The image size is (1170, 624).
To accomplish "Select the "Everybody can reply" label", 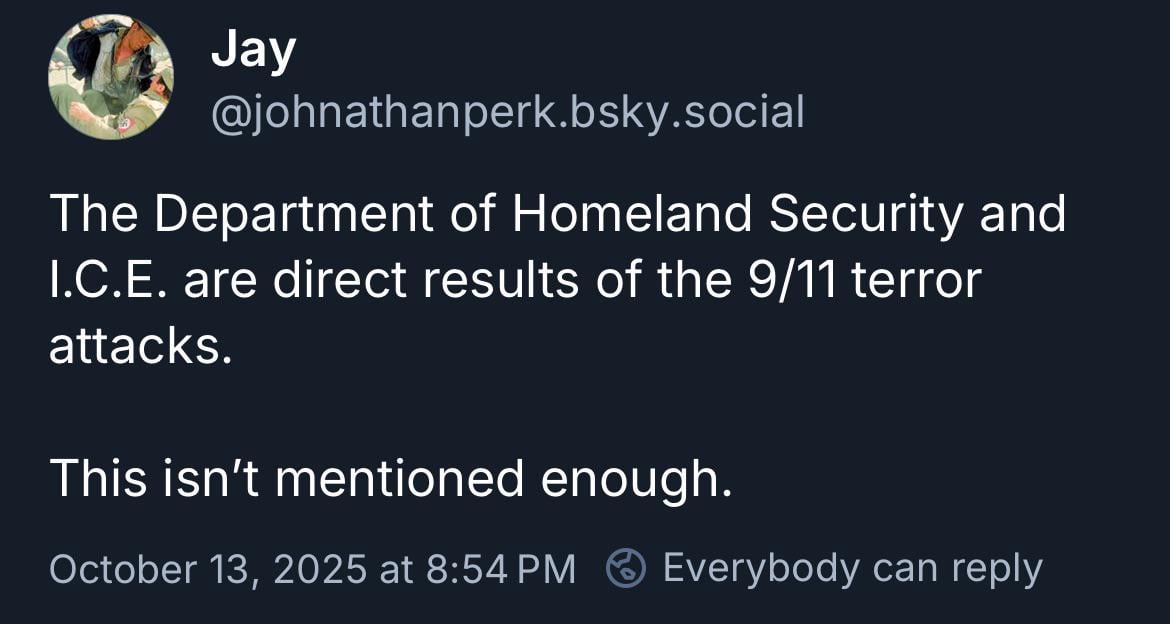I will 852,569.
